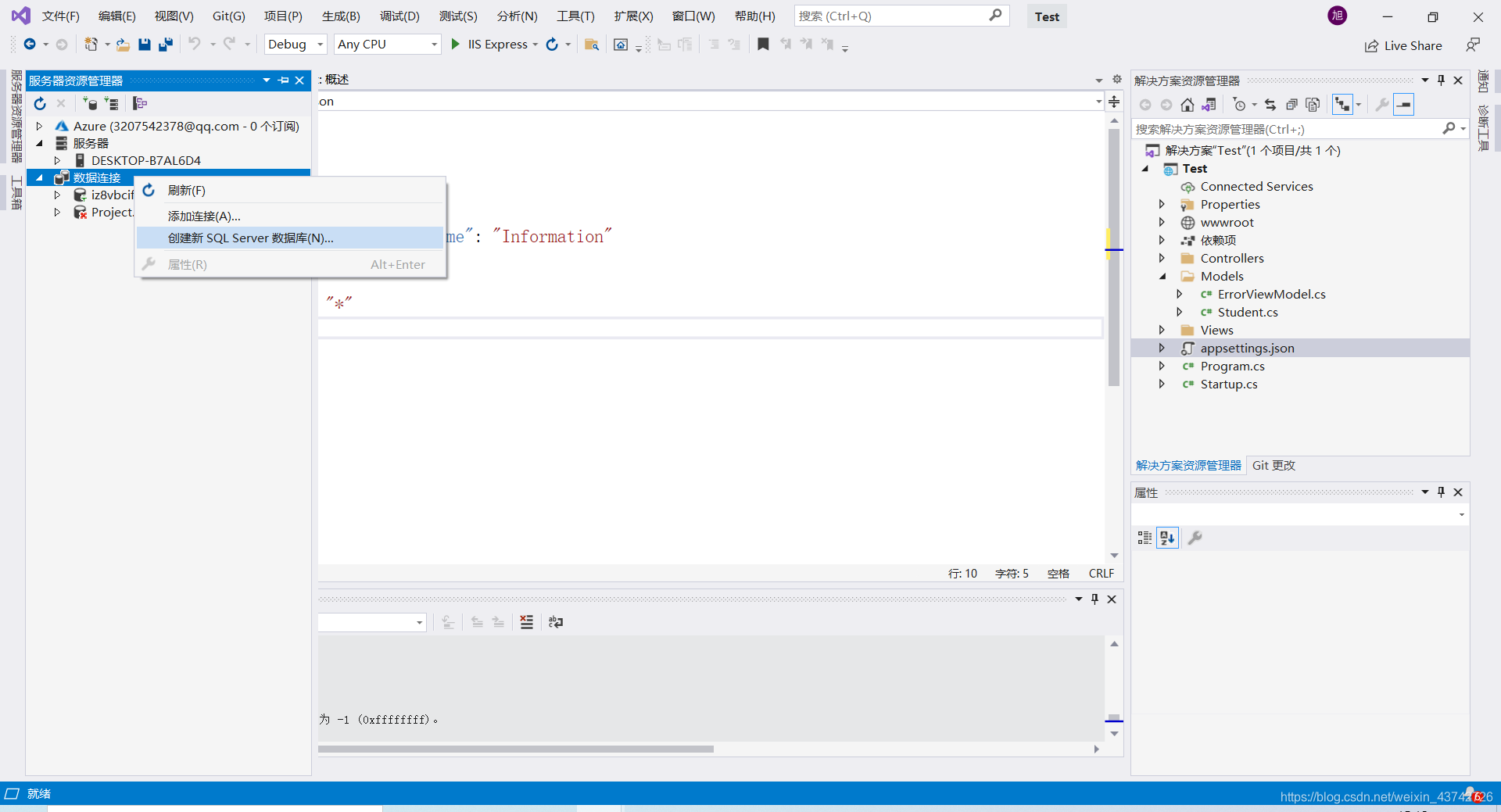Click the Output panel horizontal scrollbar

[x=516, y=749]
